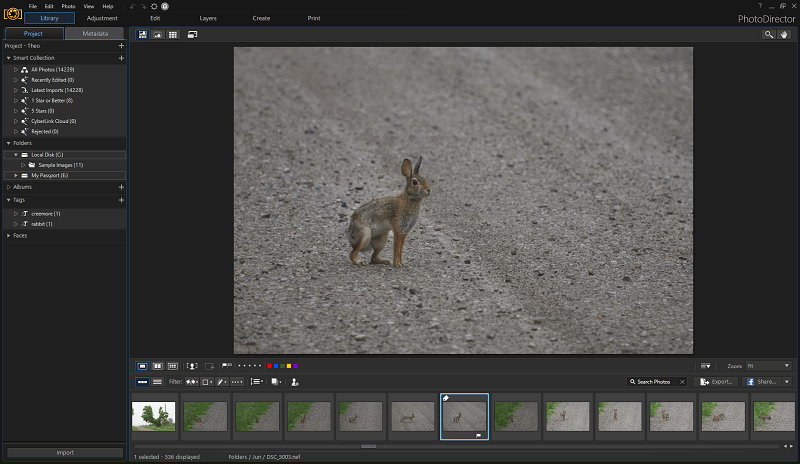Toggle compare two photos view mode
This screenshot has width=800, height=464.
158,366
